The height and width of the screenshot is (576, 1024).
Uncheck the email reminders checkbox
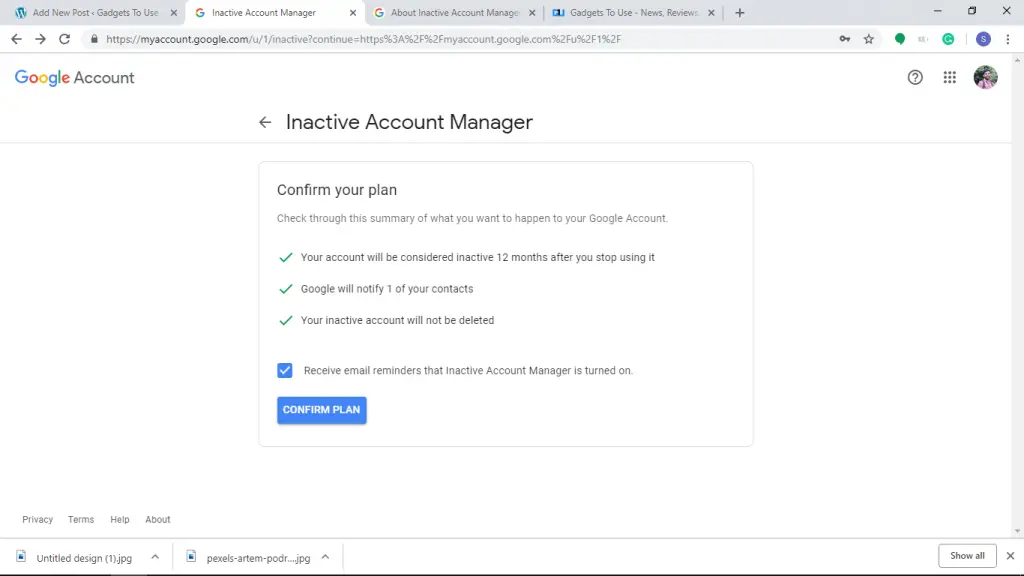pos(285,370)
